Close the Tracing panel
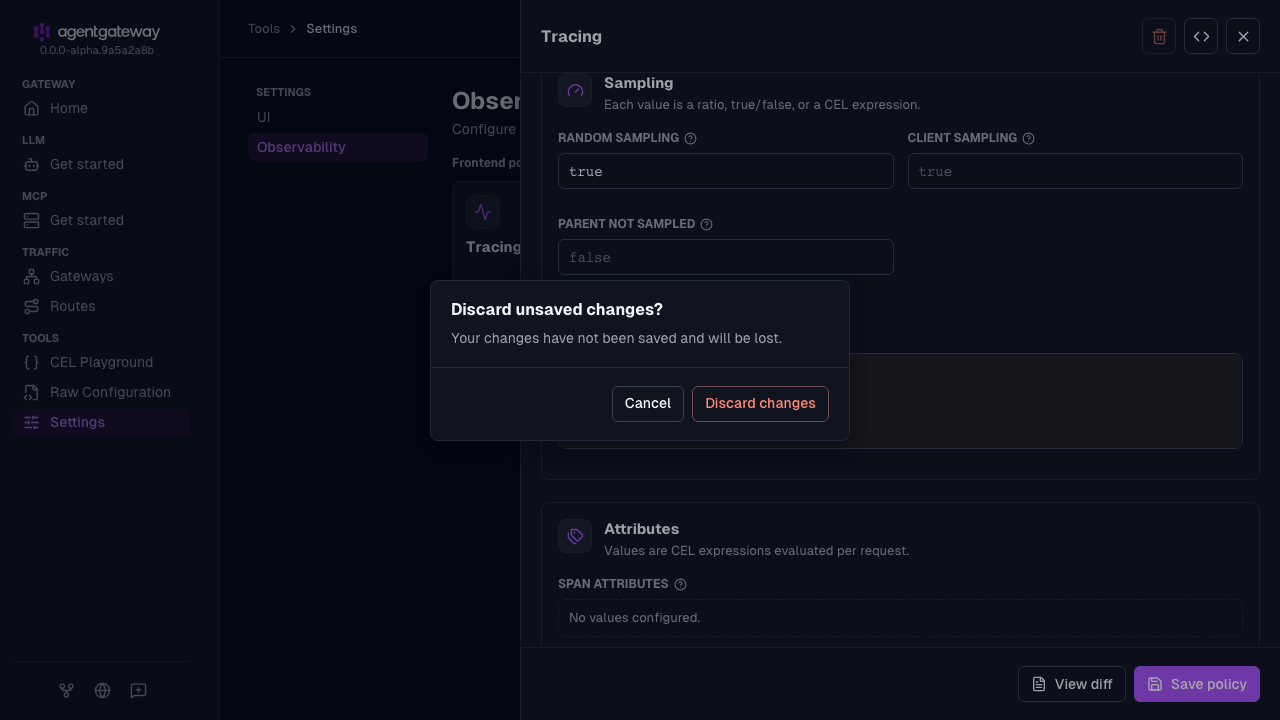1280x720 pixels. click(1243, 36)
